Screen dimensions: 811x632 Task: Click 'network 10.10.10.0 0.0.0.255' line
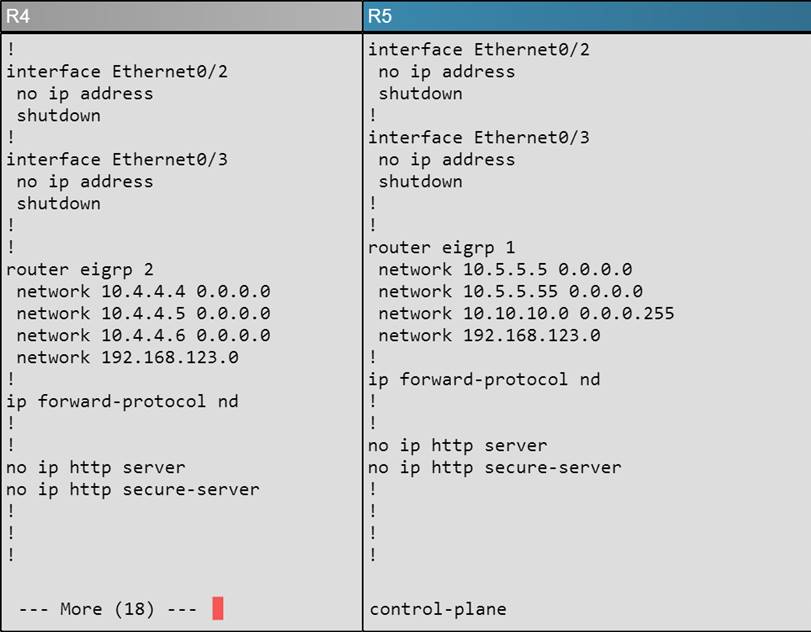[526, 313]
